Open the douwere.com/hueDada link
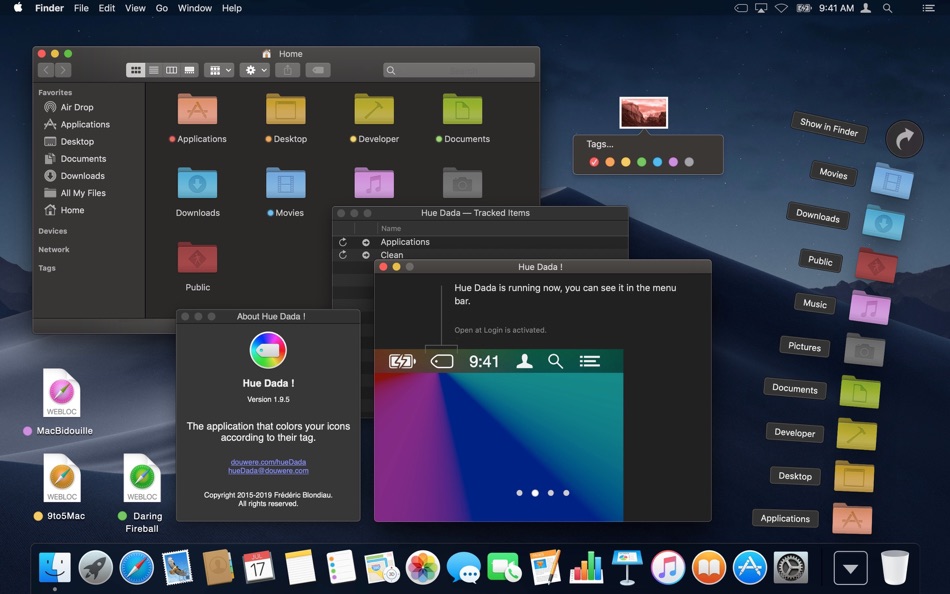950x594 pixels. point(268,462)
